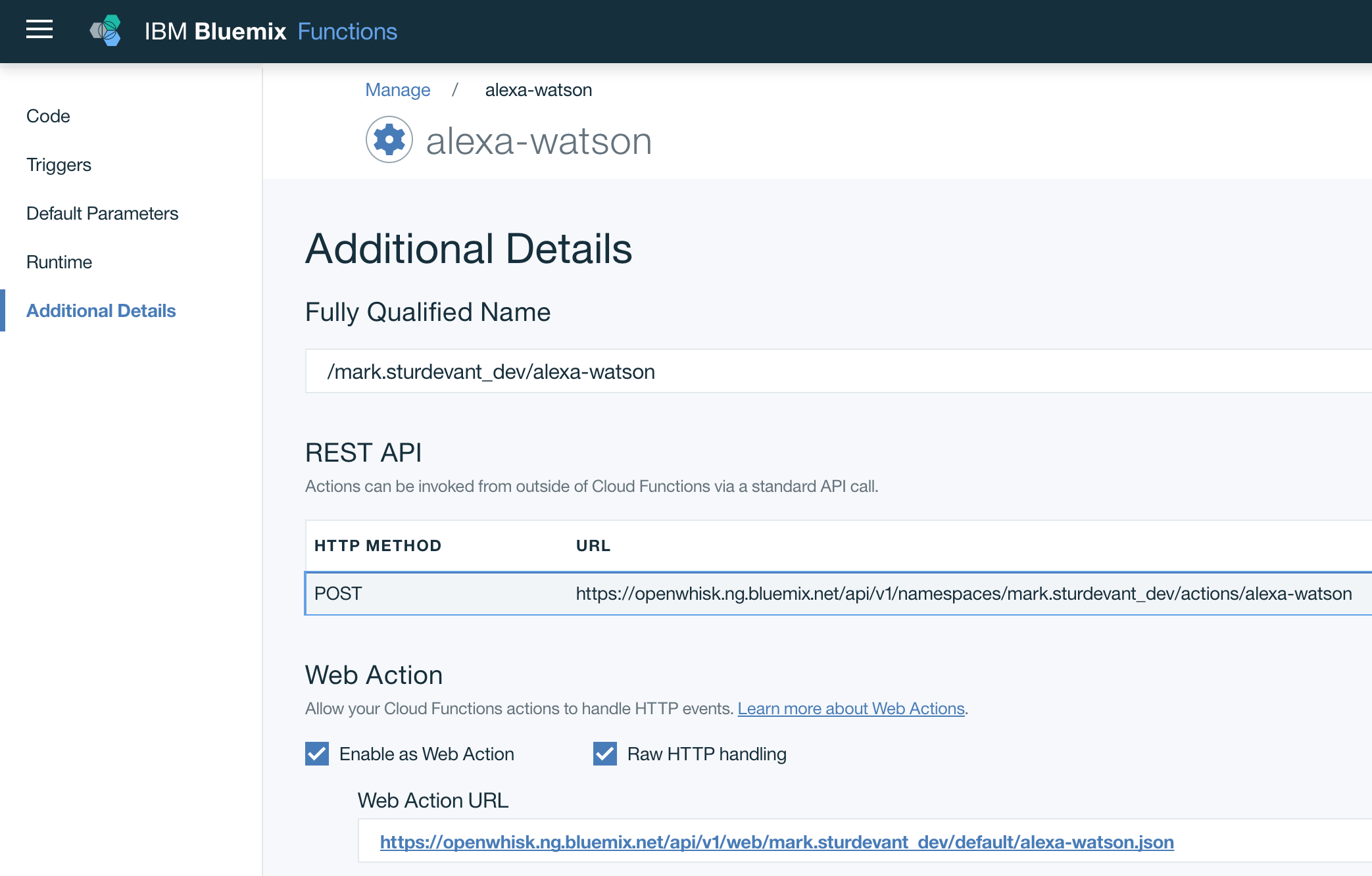Open the Code sidebar section
The height and width of the screenshot is (876, 1372).
coord(48,116)
